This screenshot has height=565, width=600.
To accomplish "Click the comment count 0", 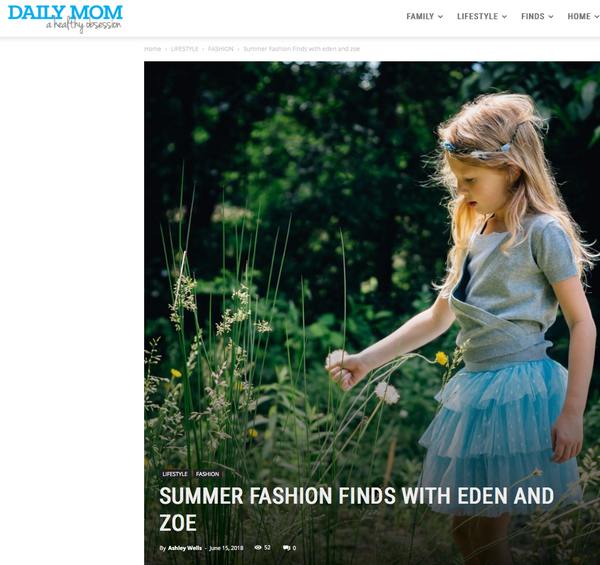I will tap(294, 548).
